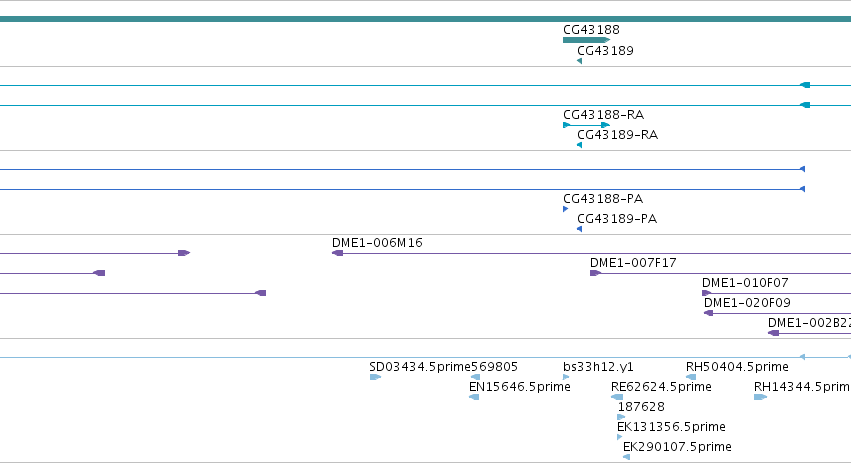This screenshot has height=463, width=851.
Task: Click the CG43188-PA protein arrow
Action: click(x=566, y=209)
